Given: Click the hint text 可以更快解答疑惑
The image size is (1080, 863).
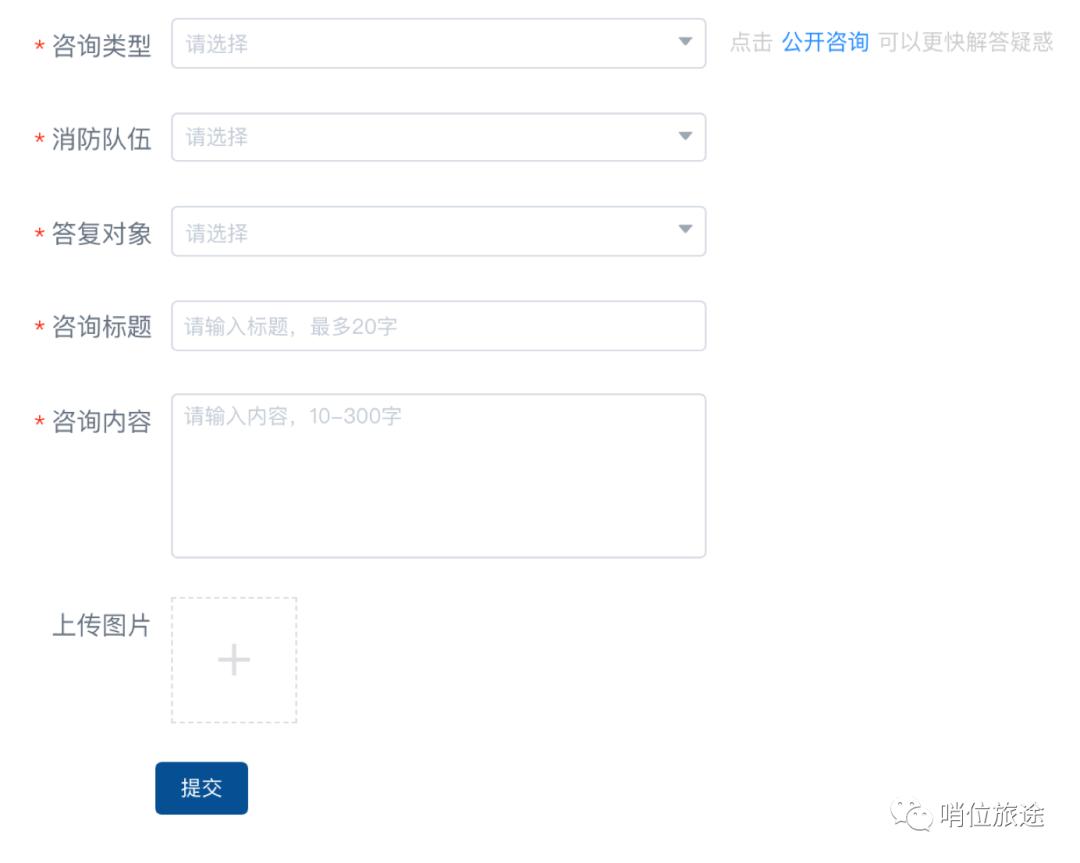Looking at the screenshot, I should tap(964, 43).
